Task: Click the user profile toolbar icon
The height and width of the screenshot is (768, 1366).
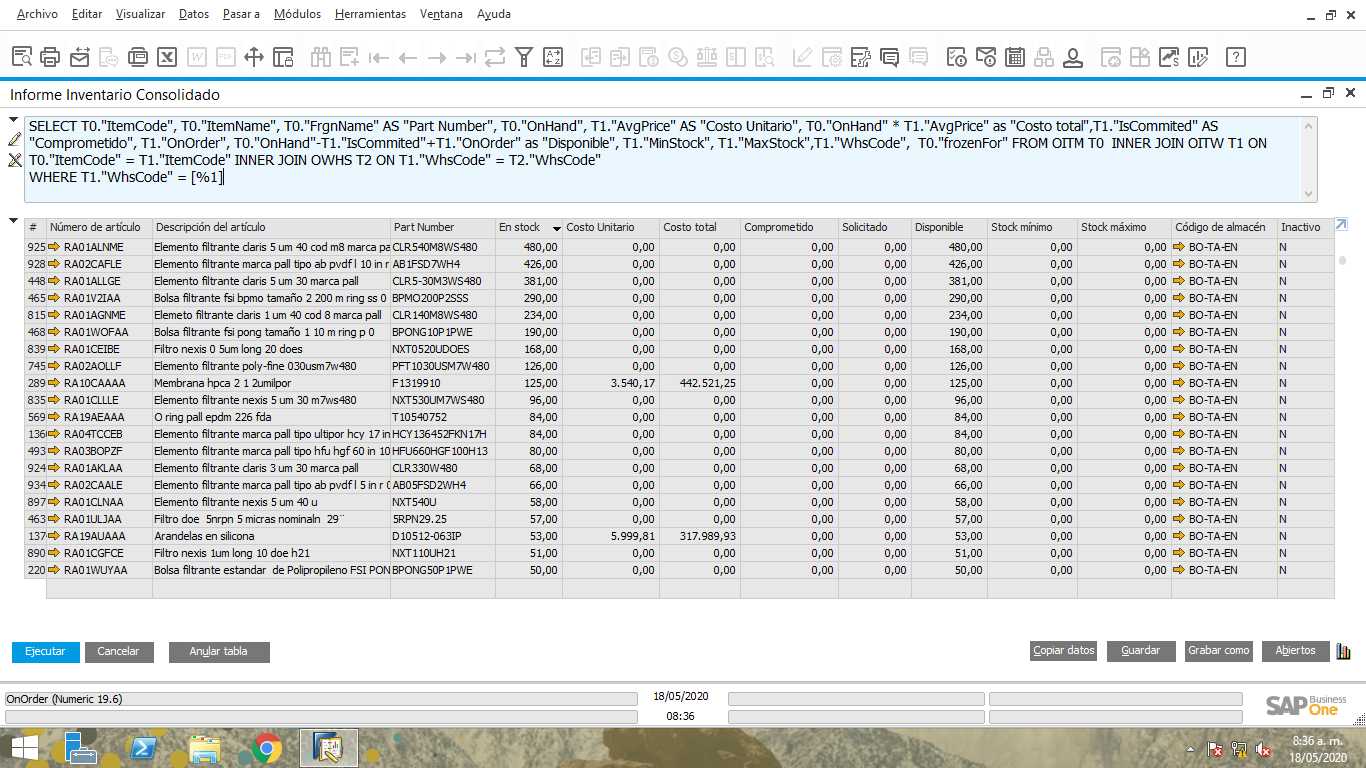Action: tap(1073, 57)
